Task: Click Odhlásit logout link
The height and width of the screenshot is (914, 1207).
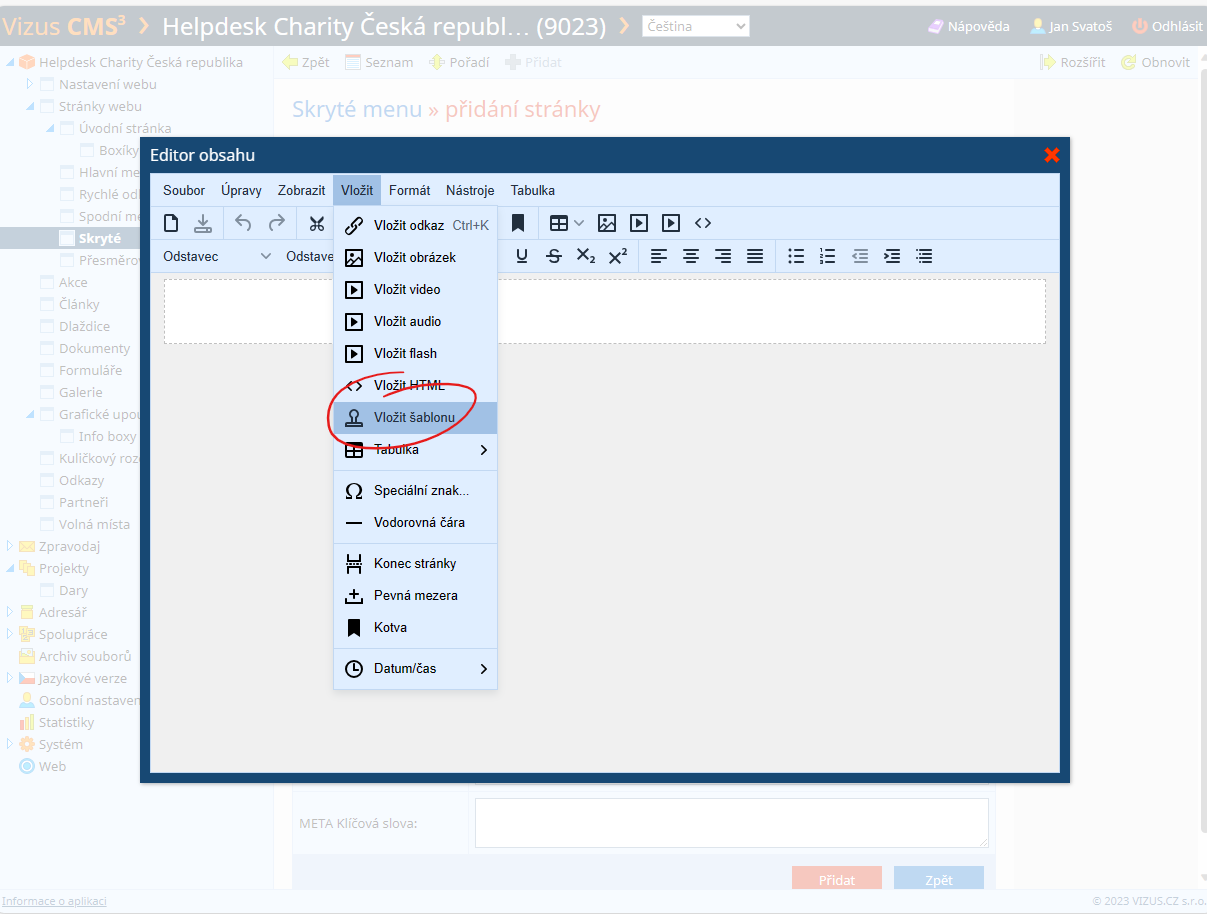Action: 1168,27
